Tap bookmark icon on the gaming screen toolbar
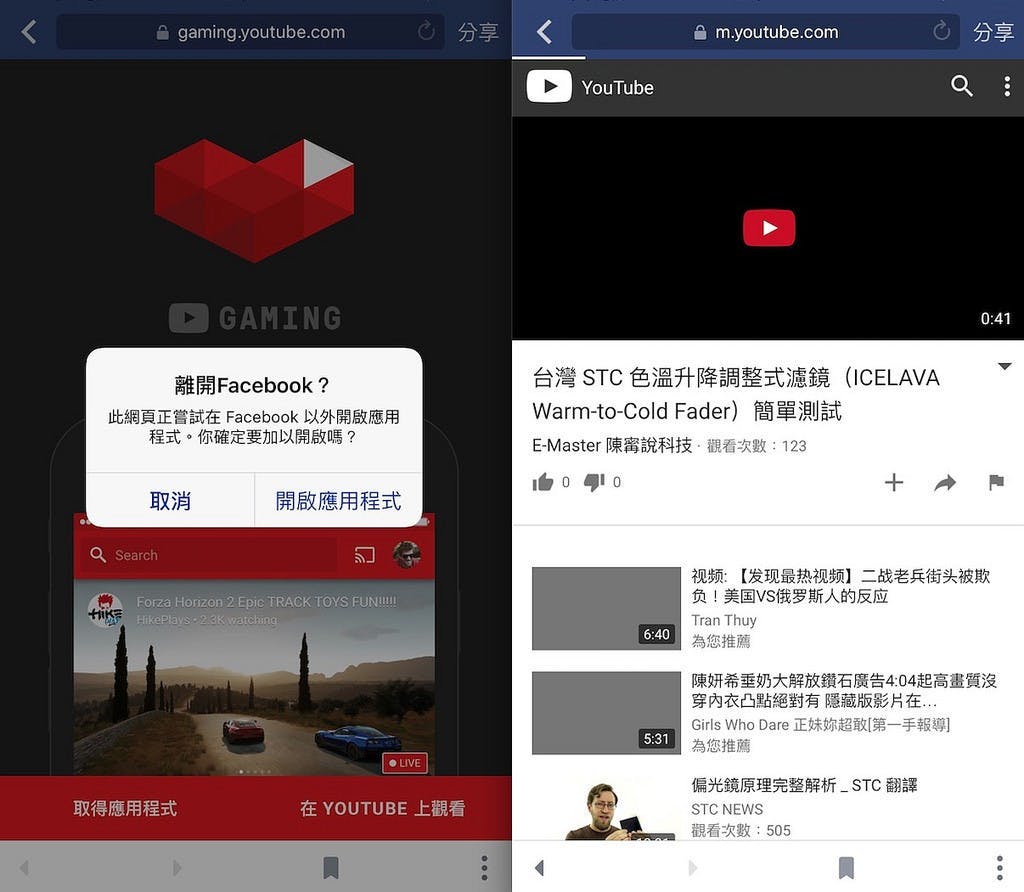 [x=331, y=868]
